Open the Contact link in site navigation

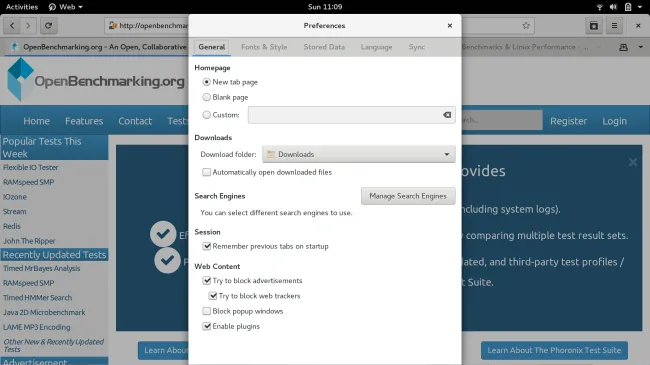point(135,121)
